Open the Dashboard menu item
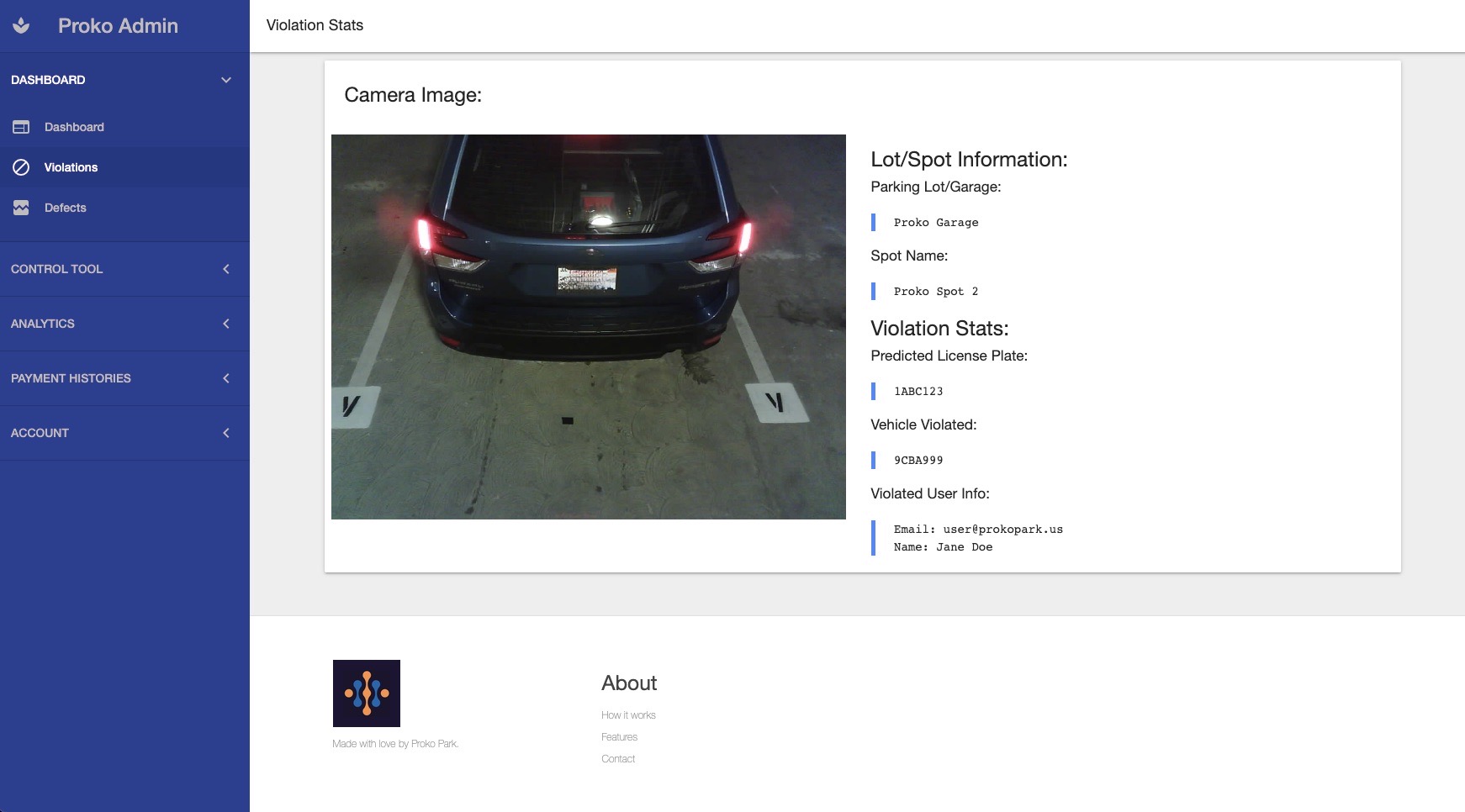Image resolution: width=1465 pixels, height=812 pixels. (x=74, y=127)
